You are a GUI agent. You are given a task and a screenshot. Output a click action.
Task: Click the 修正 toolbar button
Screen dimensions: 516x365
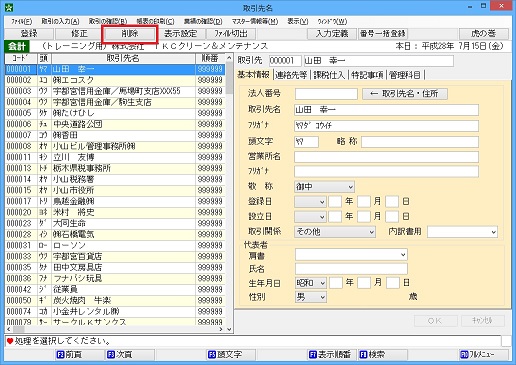pyautogui.click(x=79, y=34)
